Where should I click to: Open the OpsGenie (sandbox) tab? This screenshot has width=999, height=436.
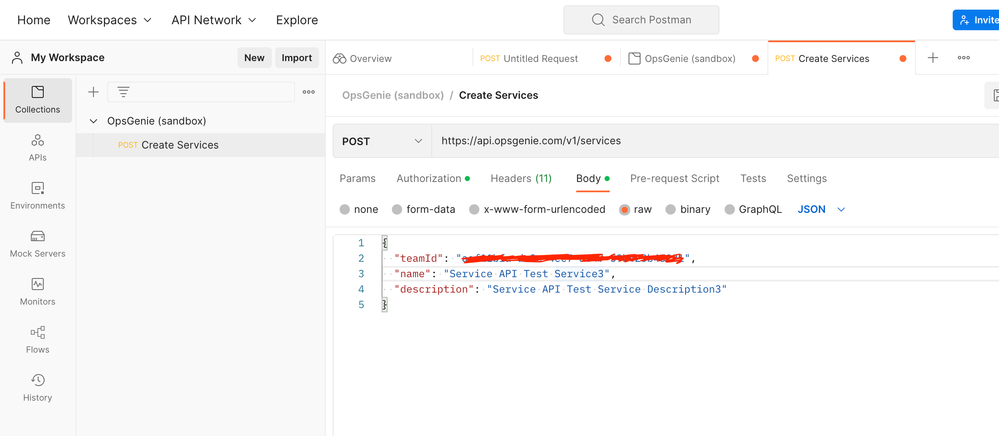pos(690,59)
